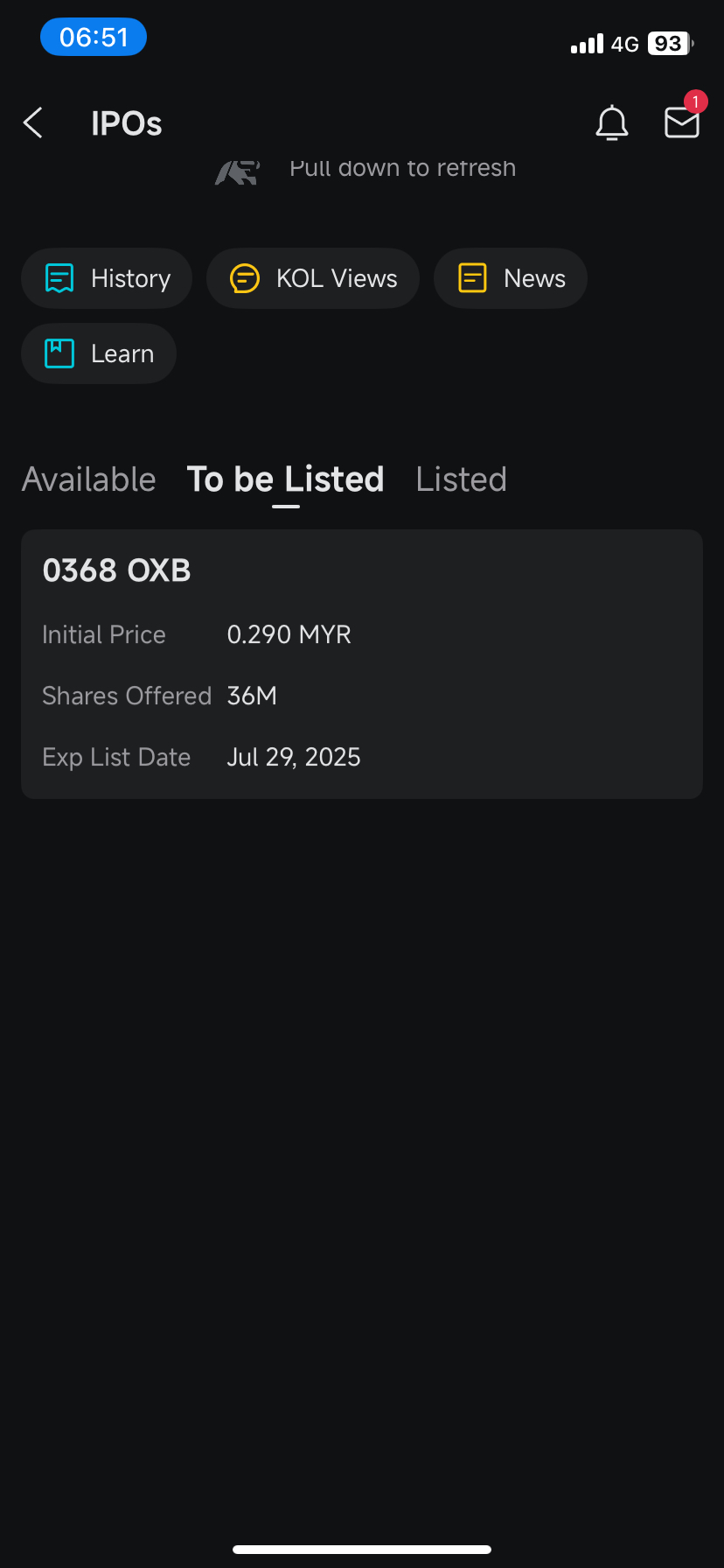724x1568 pixels.
Task: Tap the battery indicator in status bar
Action: (x=671, y=44)
